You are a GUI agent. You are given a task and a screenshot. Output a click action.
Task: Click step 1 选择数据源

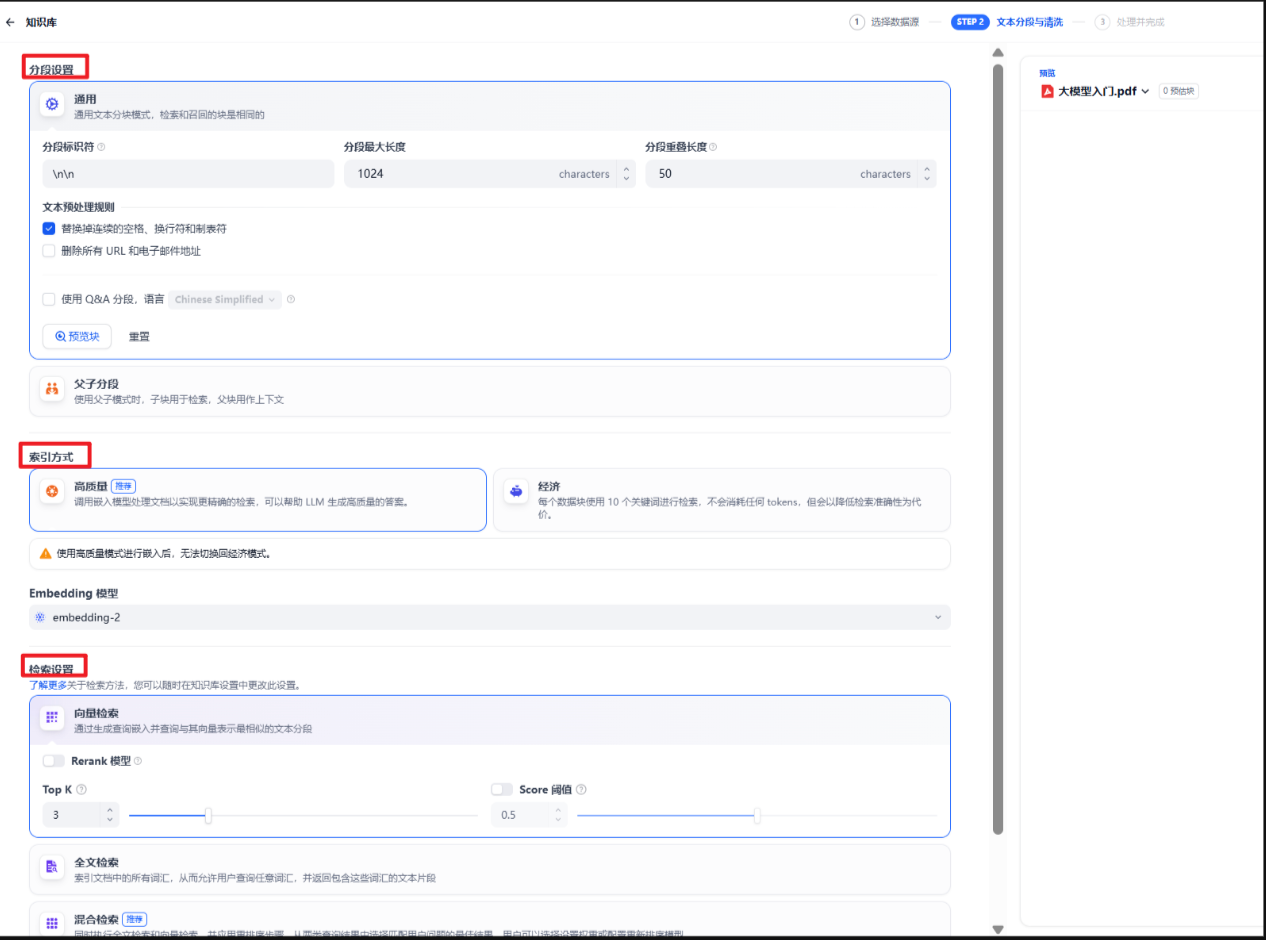click(884, 22)
